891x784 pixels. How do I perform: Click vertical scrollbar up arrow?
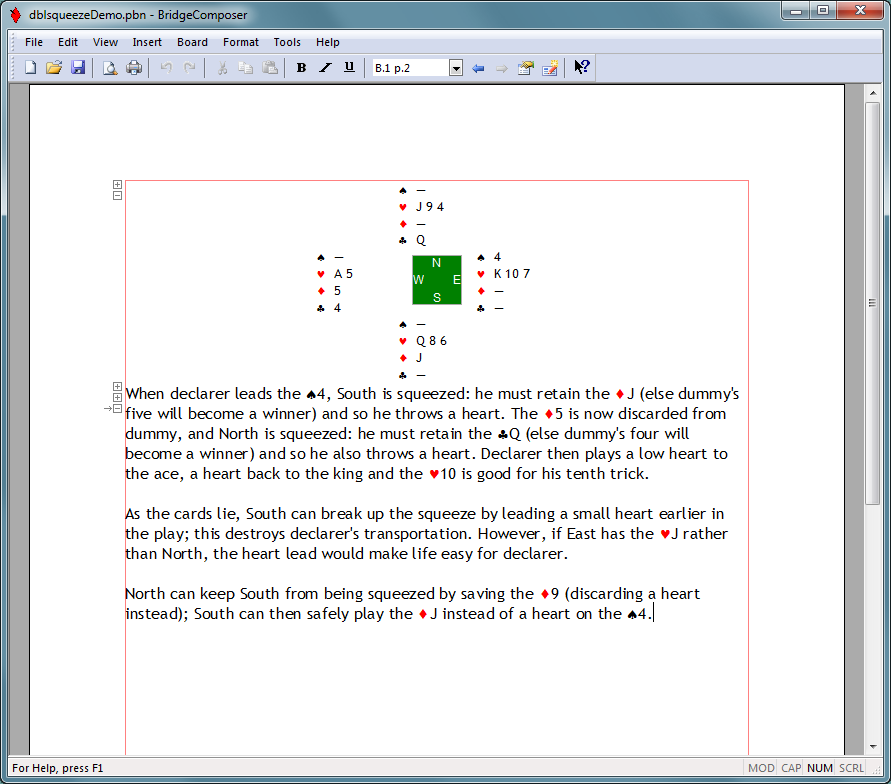[x=873, y=93]
